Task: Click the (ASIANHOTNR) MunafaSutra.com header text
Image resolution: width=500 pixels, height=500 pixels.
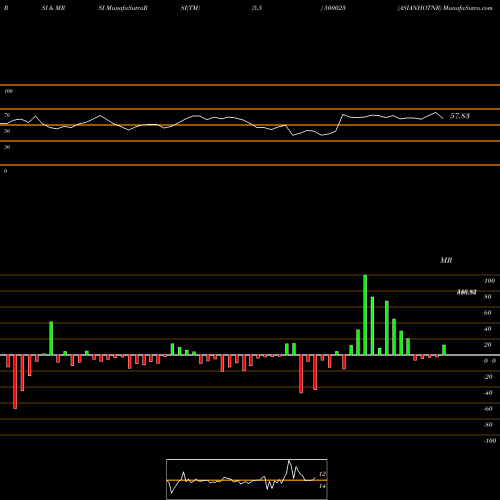Action: (445, 8)
